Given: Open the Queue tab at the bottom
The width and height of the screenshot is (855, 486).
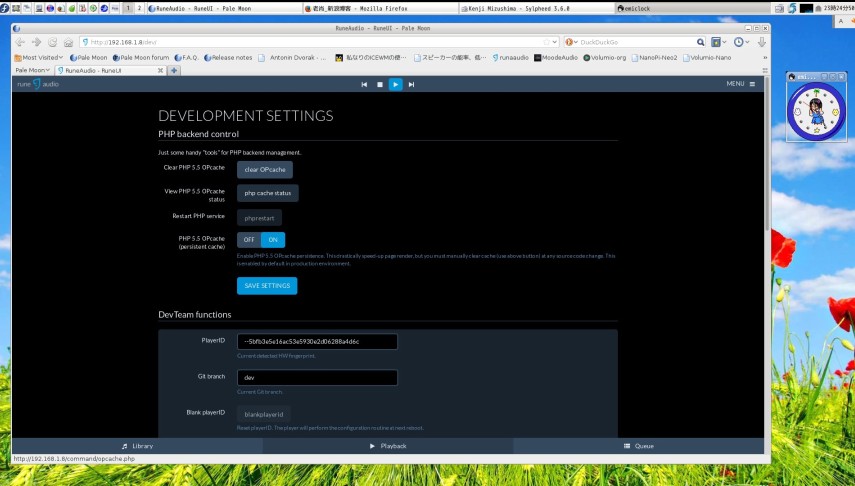Looking at the screenshot, I should pyautogui.click(x=638, y=446).
